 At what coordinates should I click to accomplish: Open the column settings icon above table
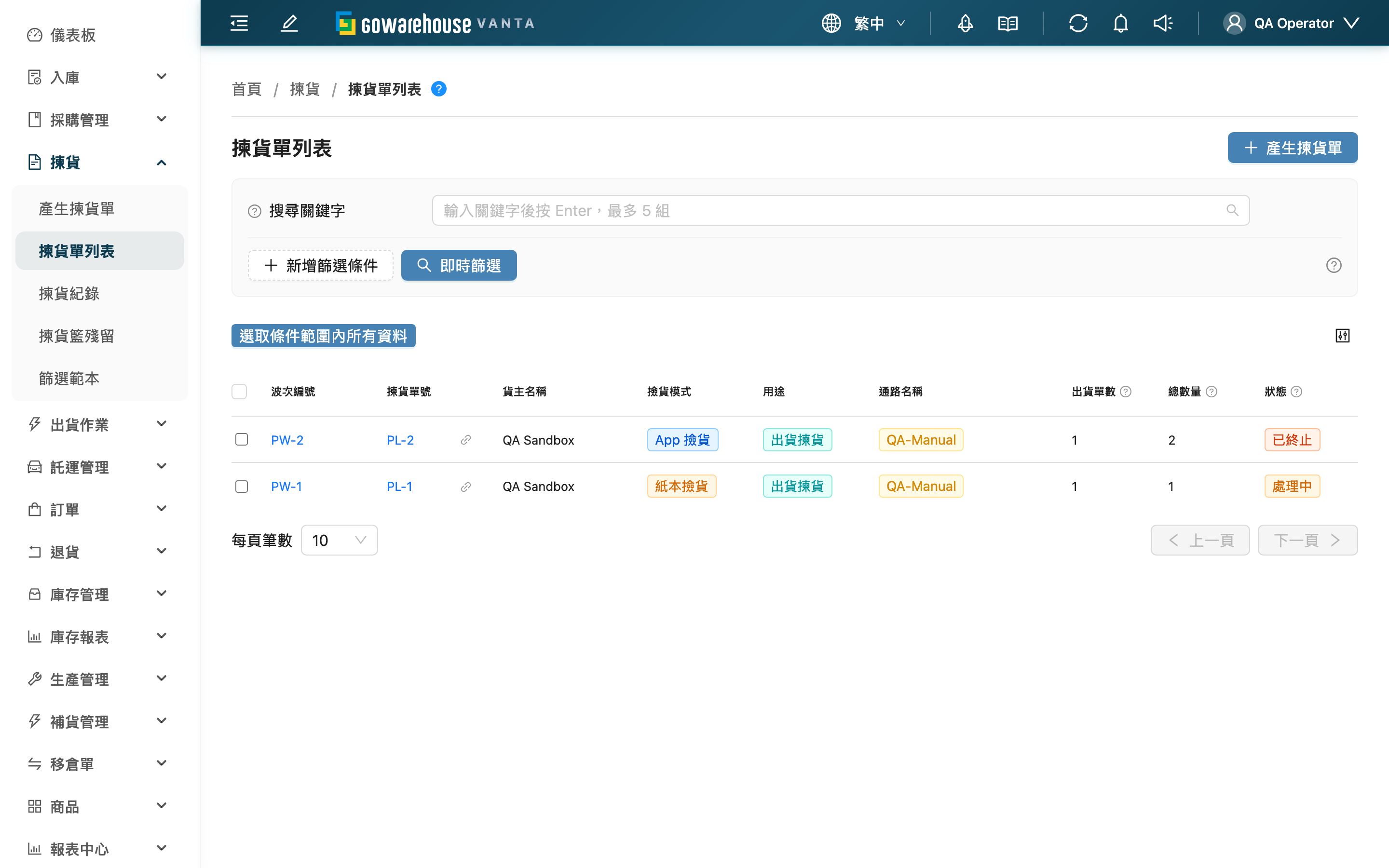pos(1343,336)
